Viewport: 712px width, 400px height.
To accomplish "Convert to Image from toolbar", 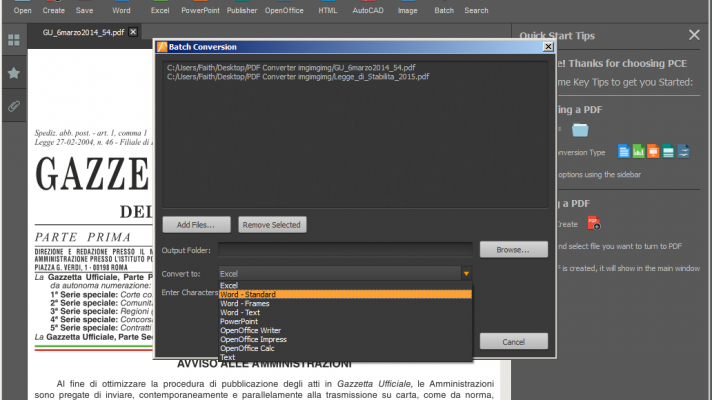I will (x=407, y=8).
